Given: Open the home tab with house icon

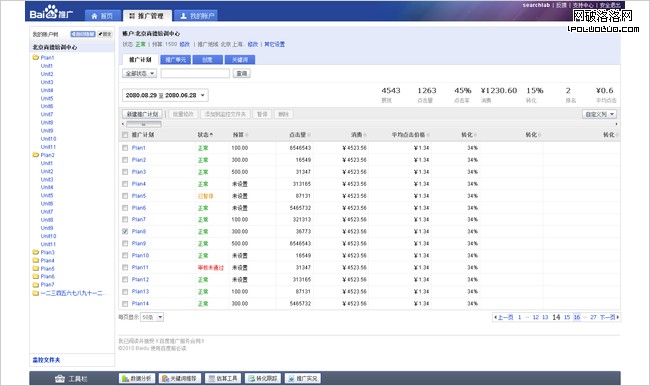Looking at the screenshot, I should (102, 16).
